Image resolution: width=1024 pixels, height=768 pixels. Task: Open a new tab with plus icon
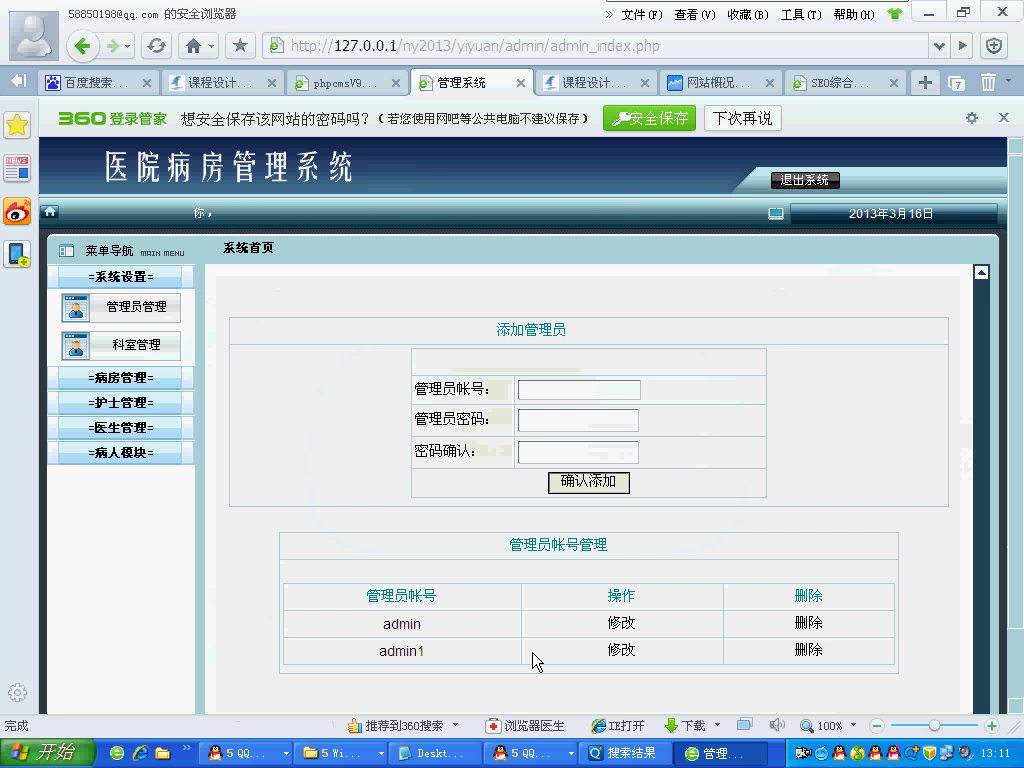point(925,83)
